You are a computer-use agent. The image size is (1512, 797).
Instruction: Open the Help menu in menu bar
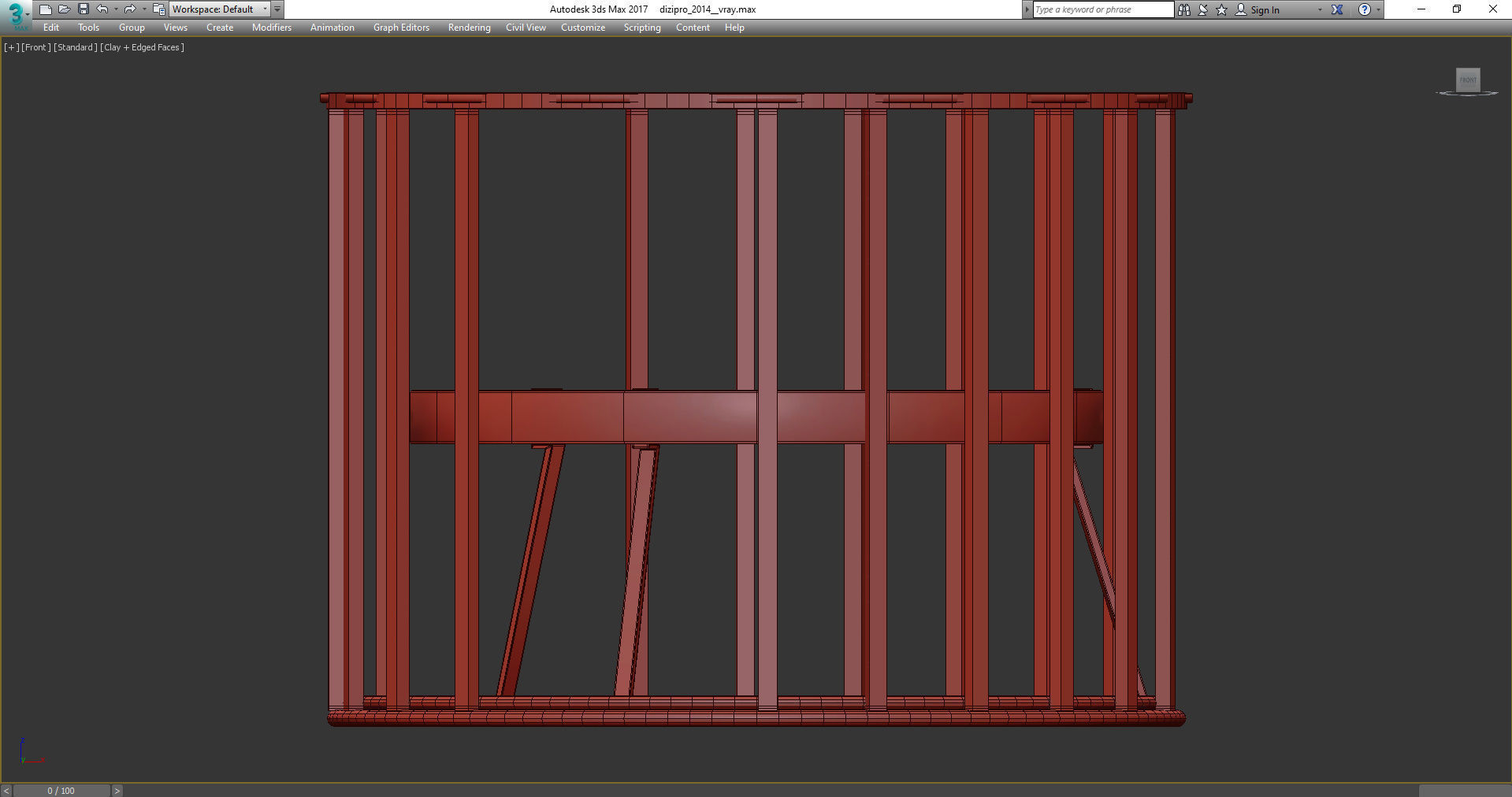click(x=734, y=28)
